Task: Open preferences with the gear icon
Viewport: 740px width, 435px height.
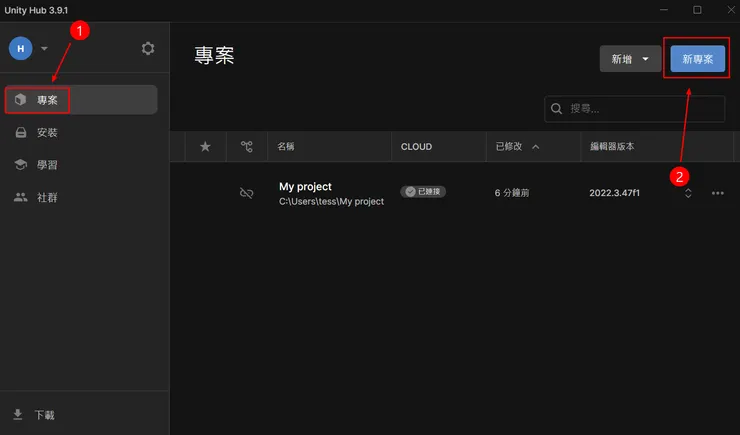Action: coord(148,48)
